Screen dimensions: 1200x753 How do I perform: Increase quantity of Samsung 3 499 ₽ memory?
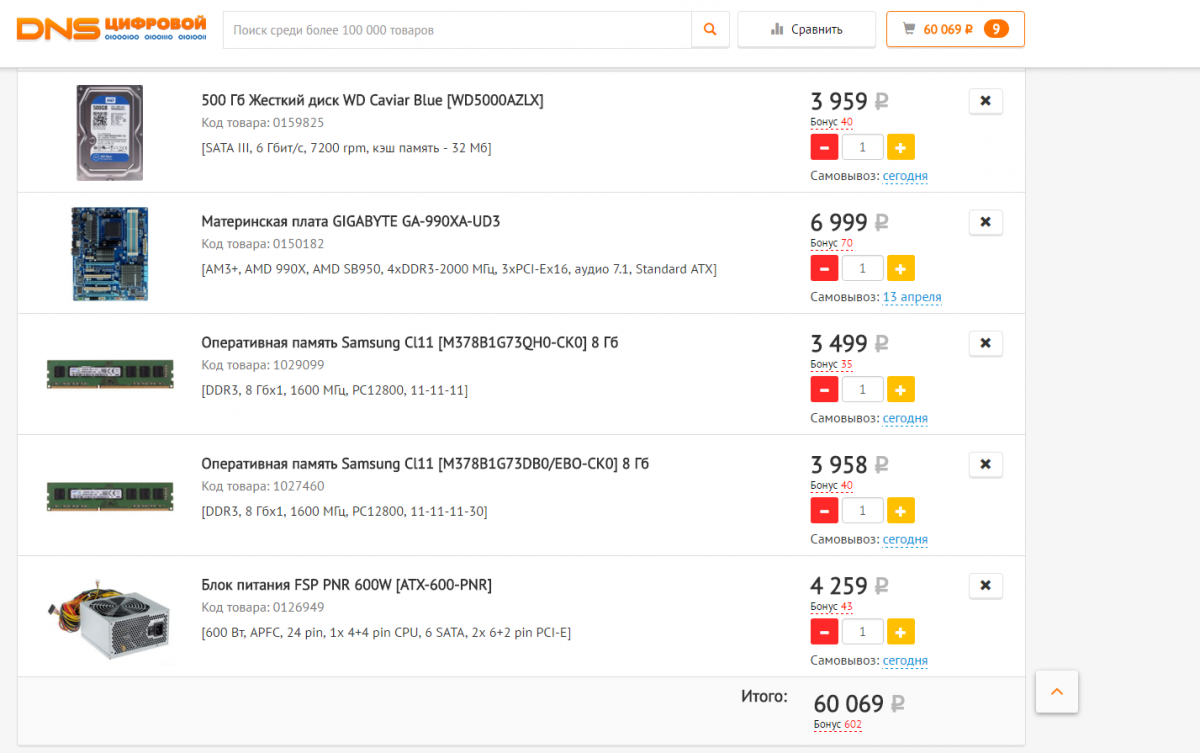[x=901, y=390]
